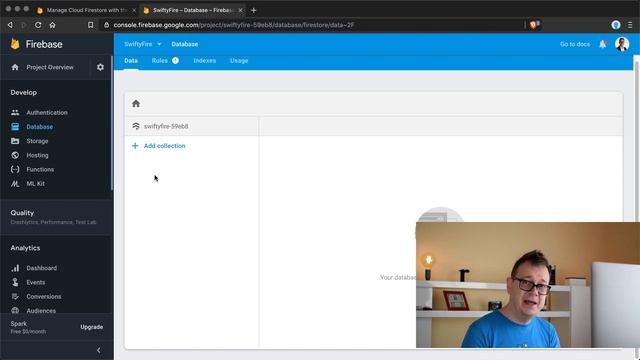The image size is (640, 360).
Task: Switch to Manage Cloud Firestore browser tab
Action: tap(87, 10)
